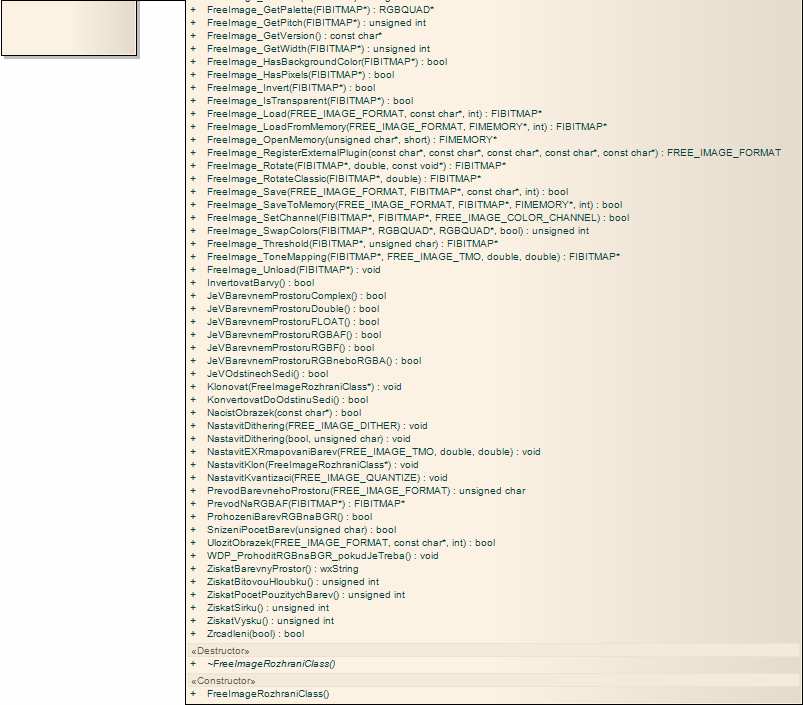Click the «Constructor» stereotype header
Screen dimensions: 803x705
click(x=223, y=681)
